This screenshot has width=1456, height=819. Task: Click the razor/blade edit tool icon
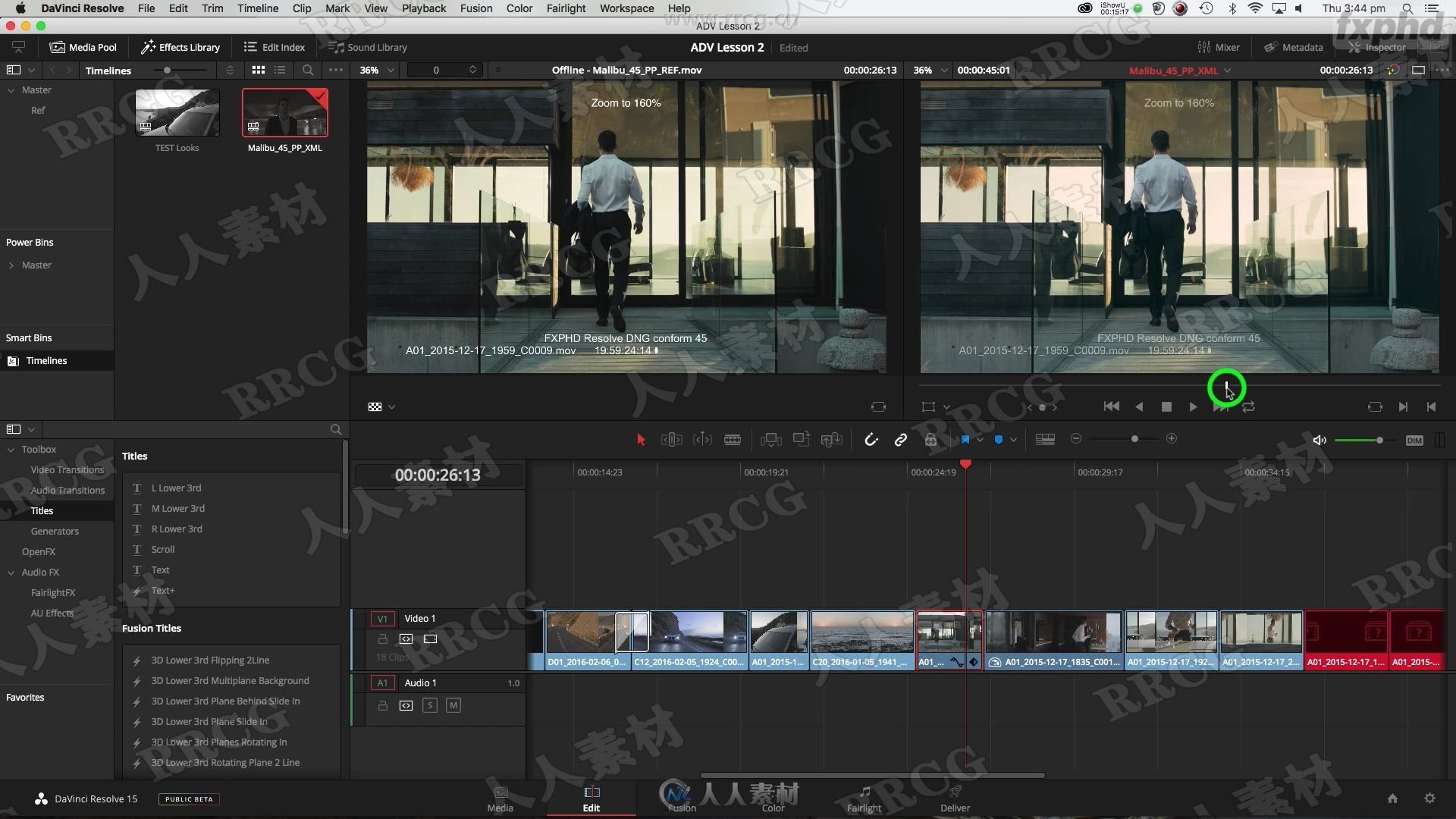[733, 439]
